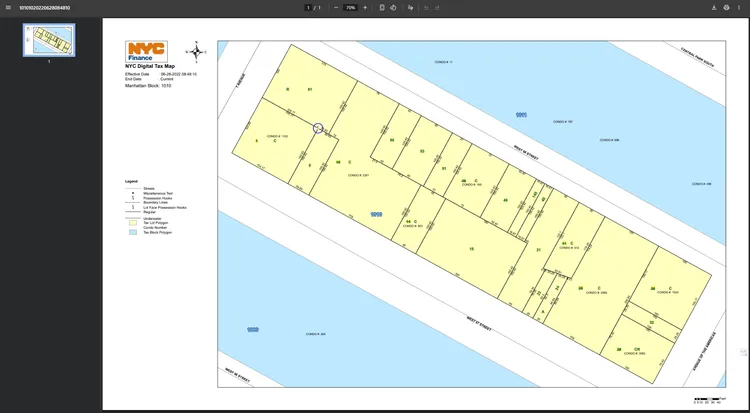750x413 pixels.
Task: Open the more actions menu
Action: point(740,7)
